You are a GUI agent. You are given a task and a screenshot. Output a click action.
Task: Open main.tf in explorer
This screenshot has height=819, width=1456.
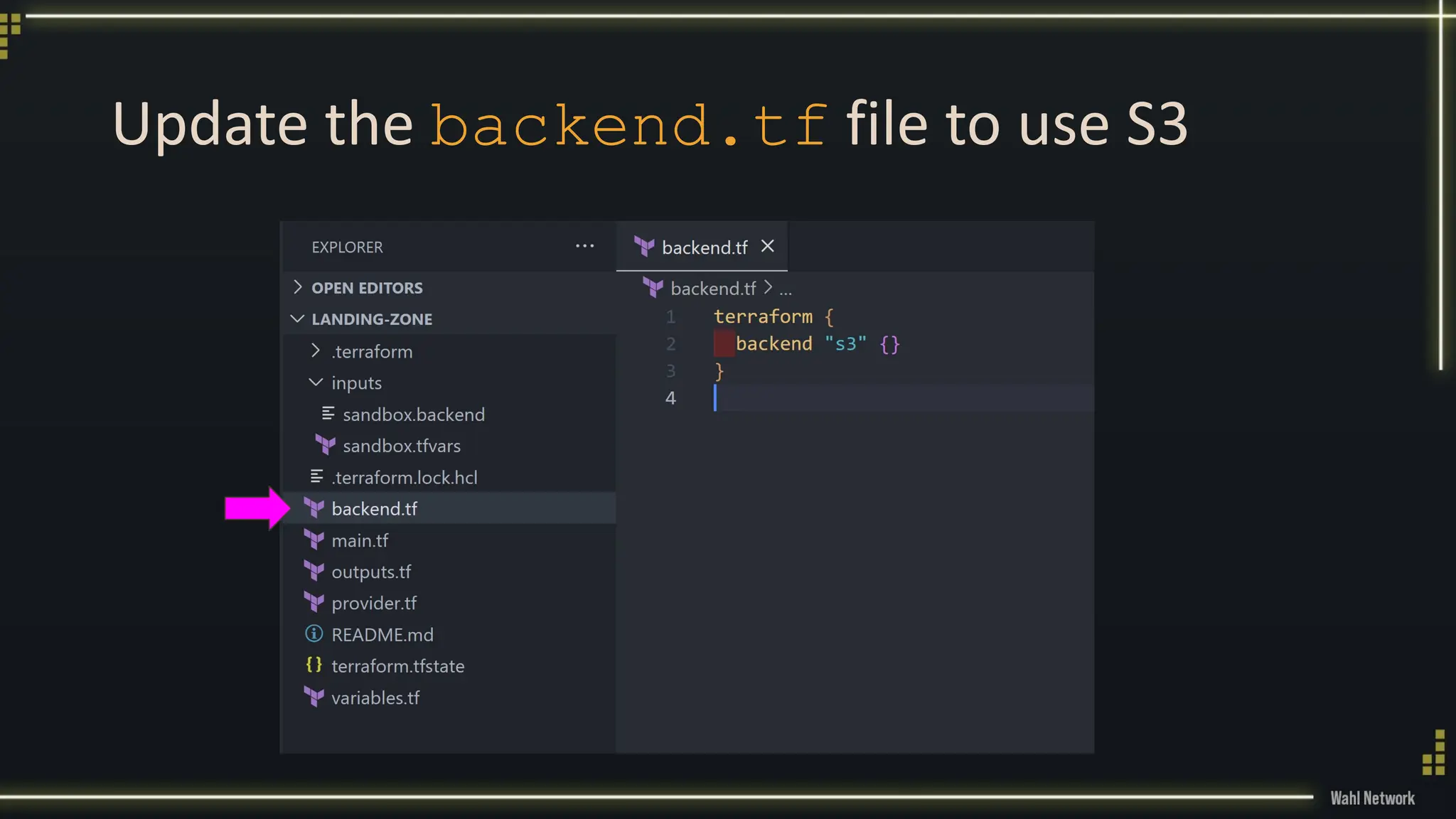click(x=360, y=540)
